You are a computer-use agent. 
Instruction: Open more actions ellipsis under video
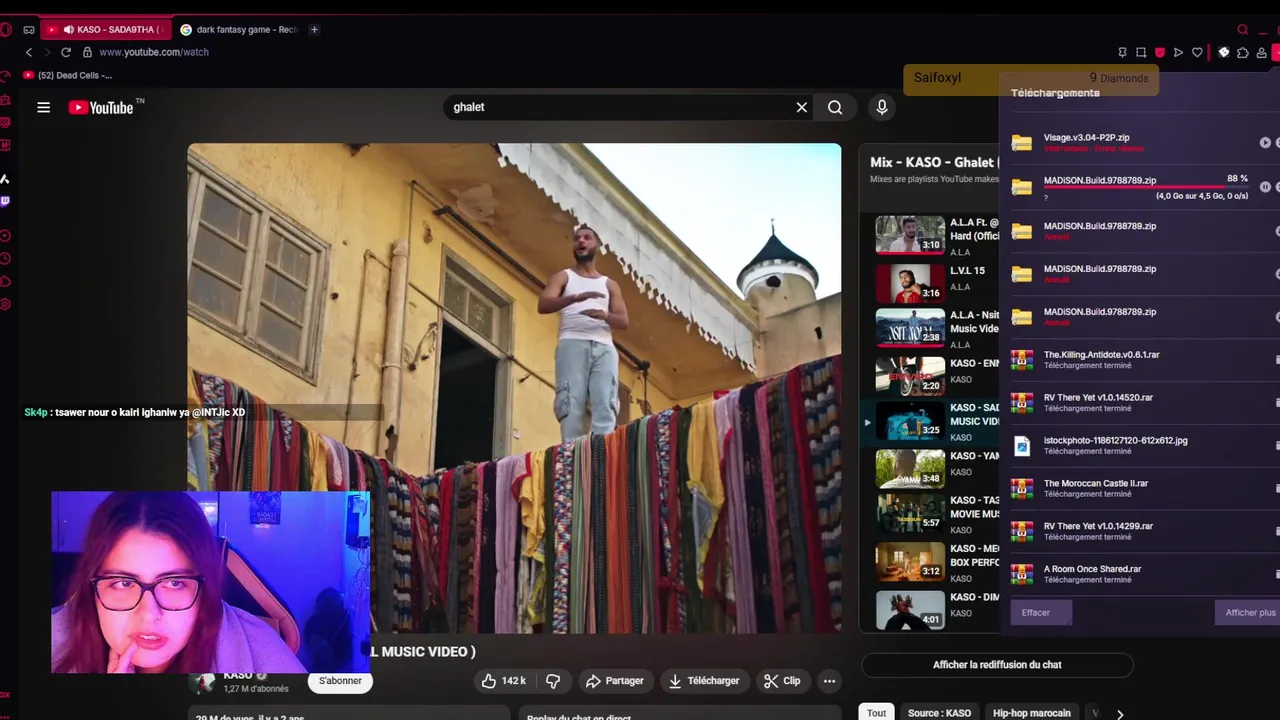tap(829, 681)
